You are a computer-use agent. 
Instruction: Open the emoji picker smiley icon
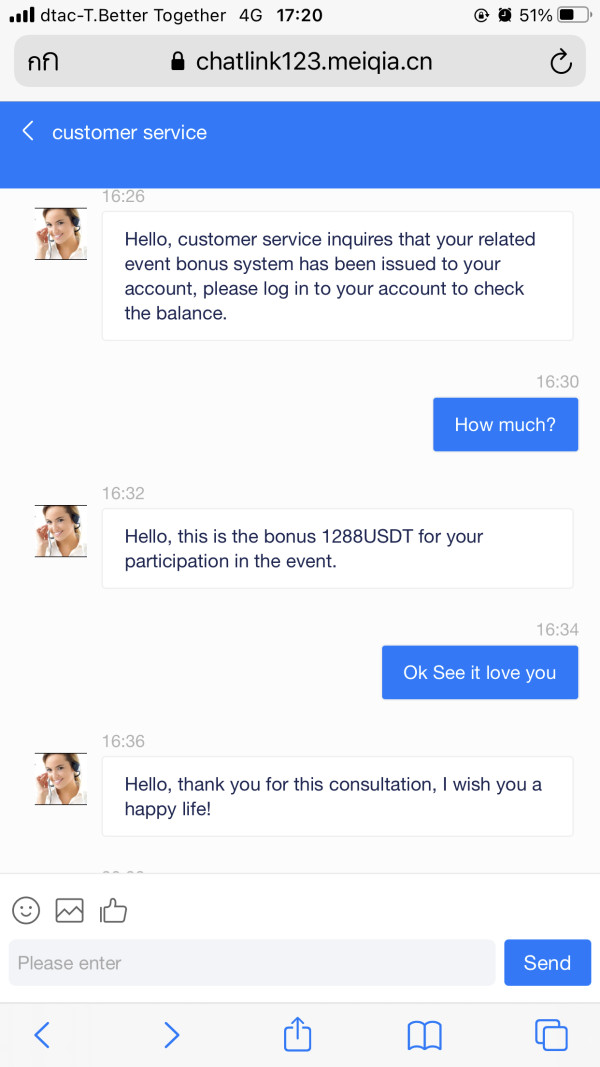pyautogui.click(x=26, y=909)
